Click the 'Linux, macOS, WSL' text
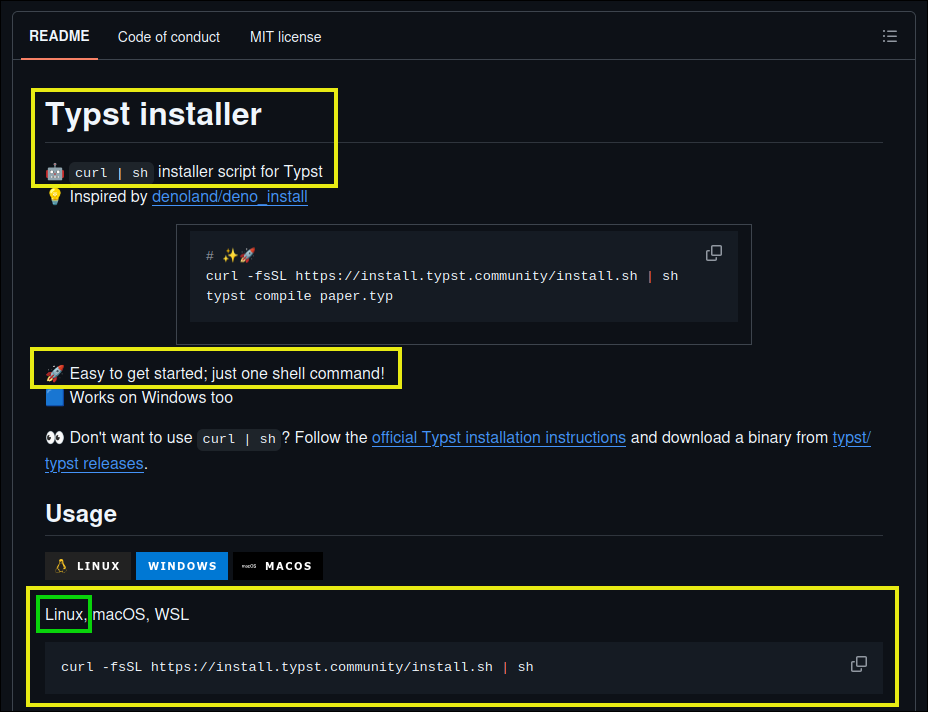The image size is (928, 712). 117,614
